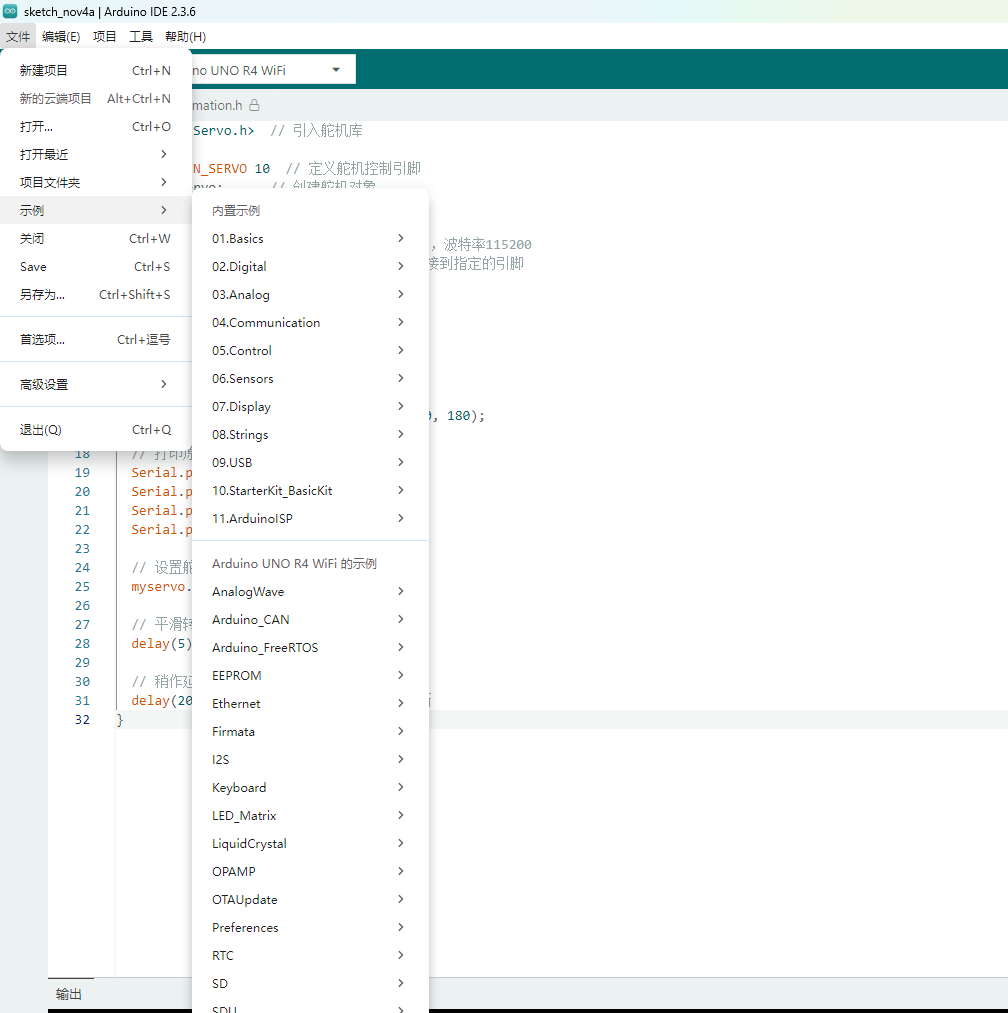This screenshot has height=1013, width=1008.
Task: Open LiquidCrystal examples submenu
Action: click(310, 844)
